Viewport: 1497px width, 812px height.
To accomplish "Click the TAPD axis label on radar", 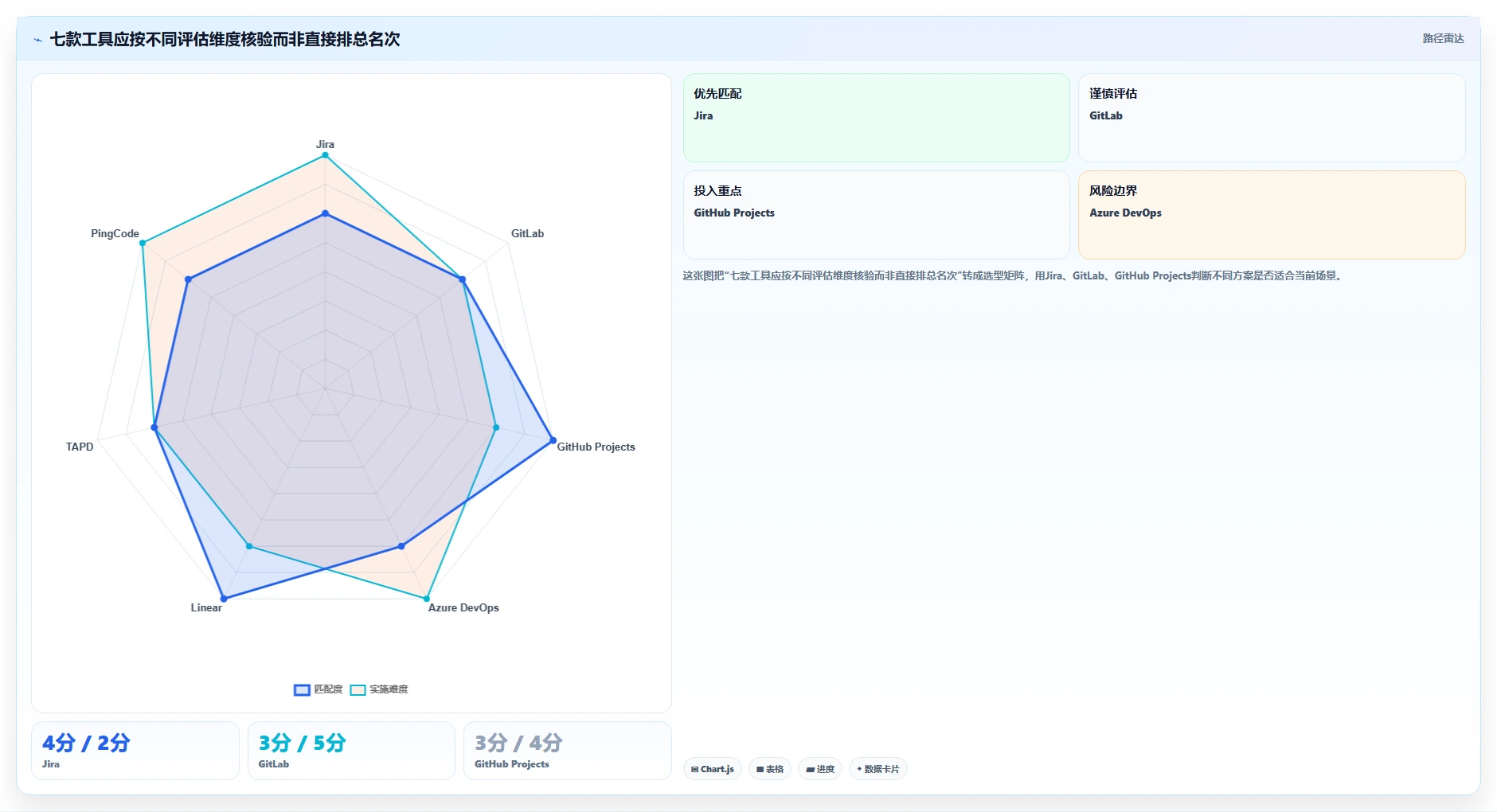I will (x=80, y=447).
